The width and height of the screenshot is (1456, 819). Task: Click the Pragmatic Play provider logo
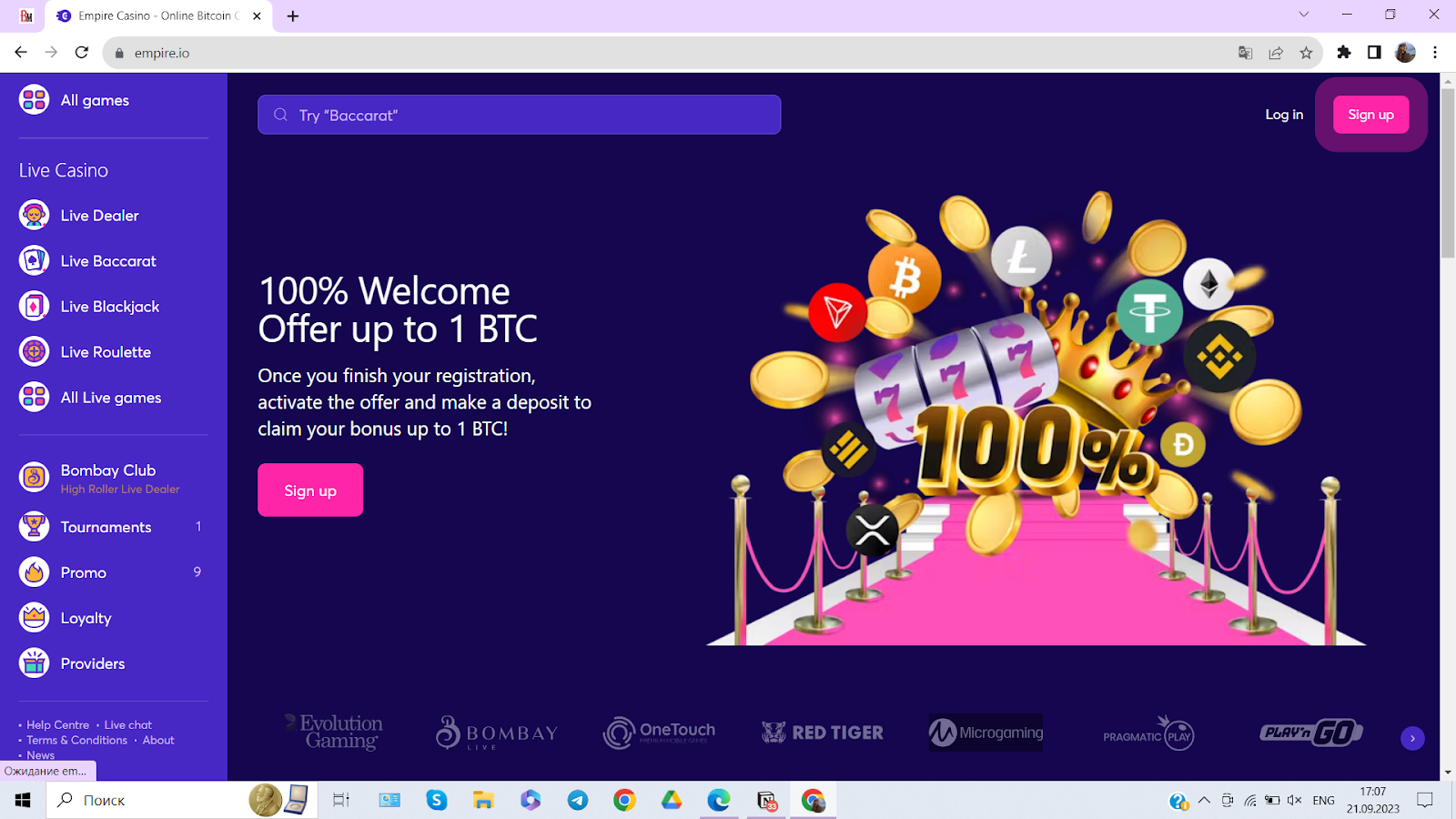pyautogui.click(x=1148, y=733)
